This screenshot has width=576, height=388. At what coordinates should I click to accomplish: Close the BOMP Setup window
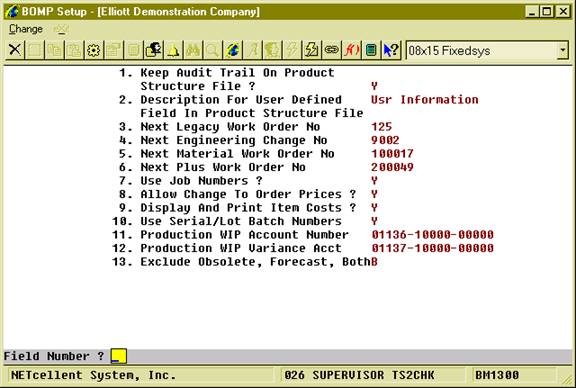point(563,12)
